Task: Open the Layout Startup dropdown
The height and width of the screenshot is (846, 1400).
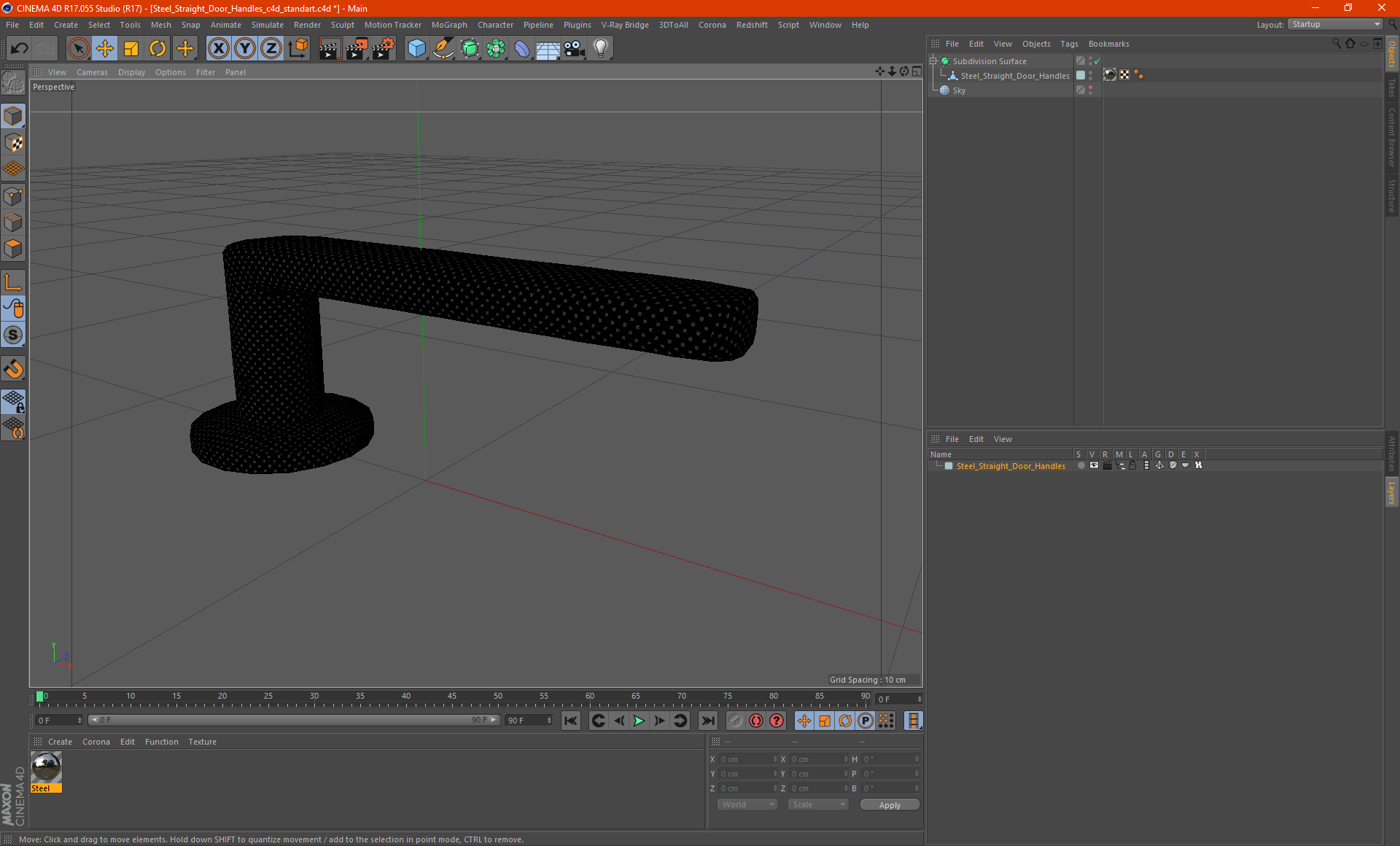Action: tap(1335, 24)
